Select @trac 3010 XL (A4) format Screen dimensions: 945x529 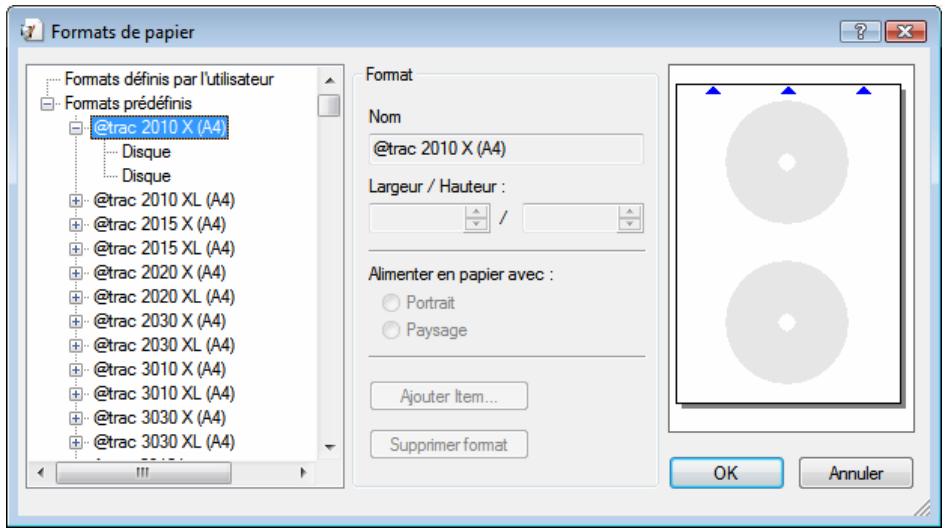164,393
